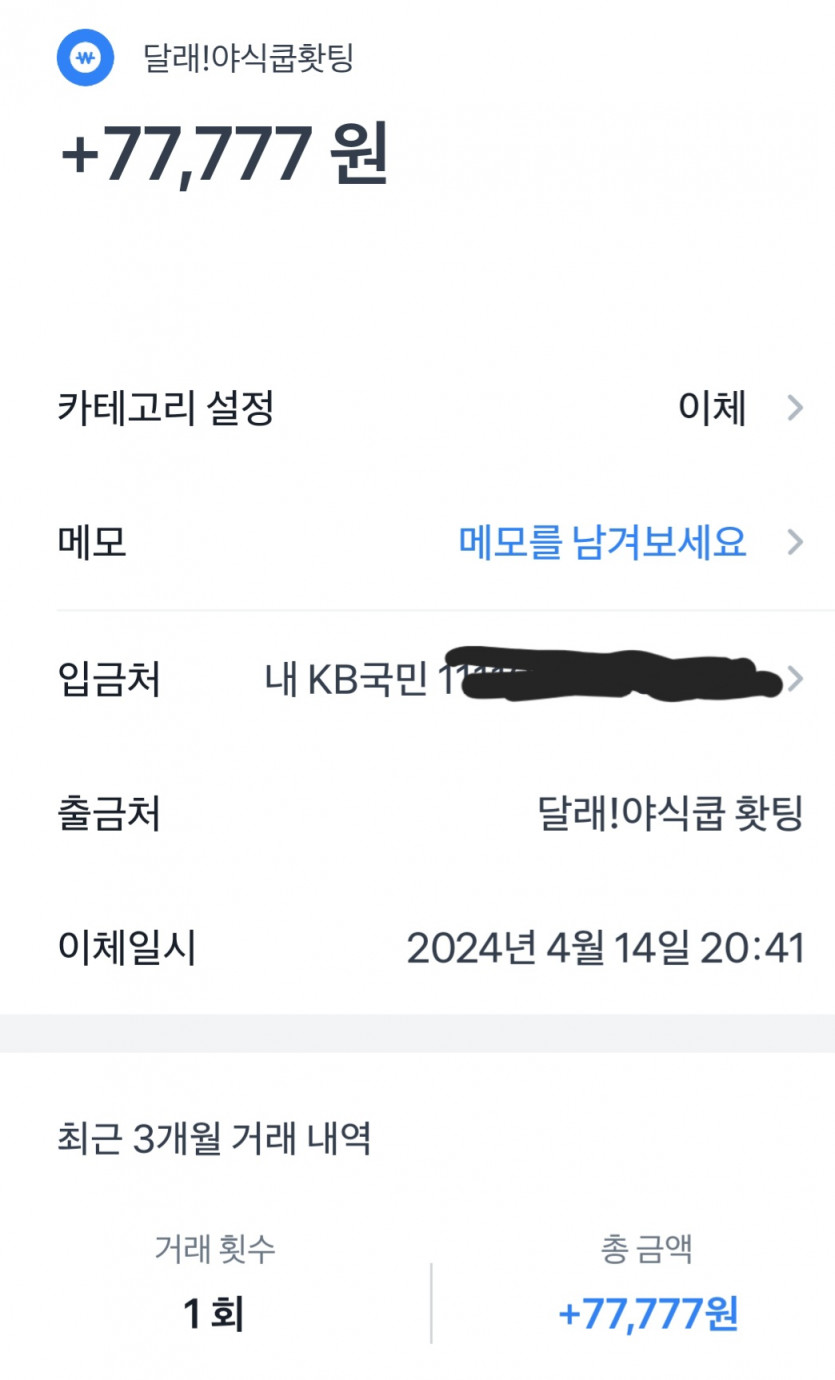The width and height of the screenshot is (835, 1380).
Task: Click the blue +77,777원 total amount
Action: coord(648,1314)
